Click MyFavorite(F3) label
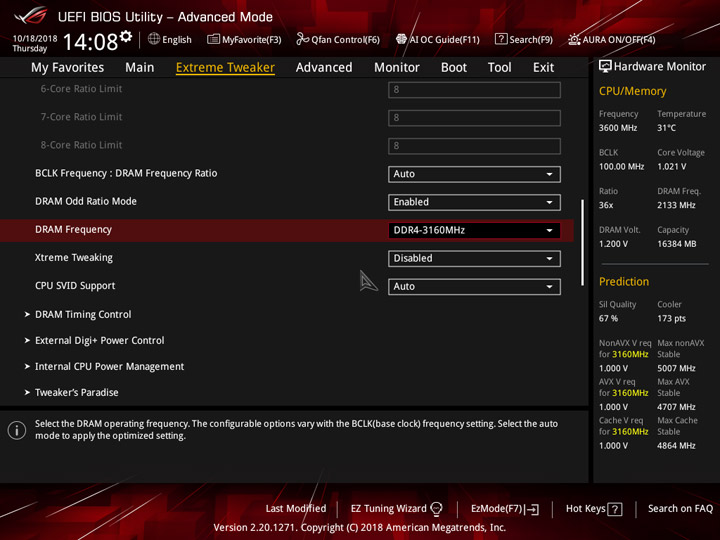 (252, 39)
